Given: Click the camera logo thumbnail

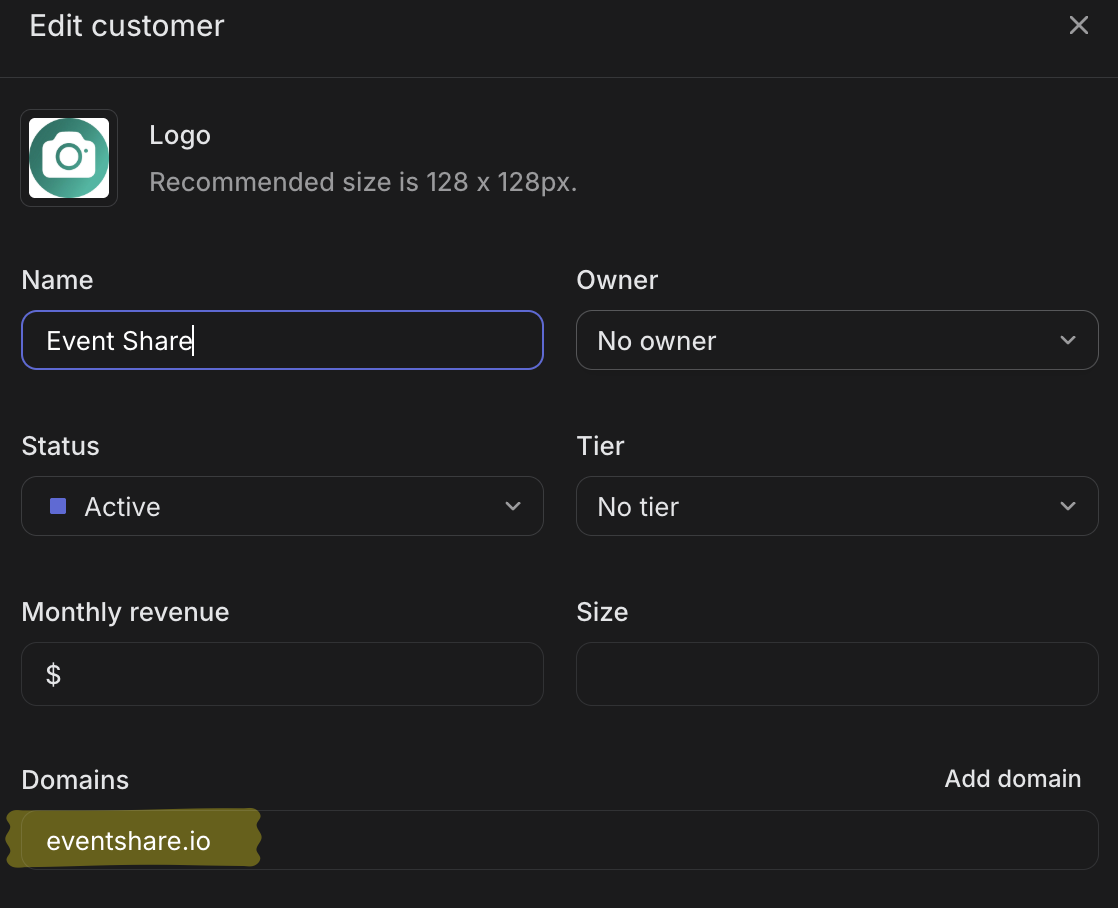Looking at the screenshot, I should pos(69,158).
